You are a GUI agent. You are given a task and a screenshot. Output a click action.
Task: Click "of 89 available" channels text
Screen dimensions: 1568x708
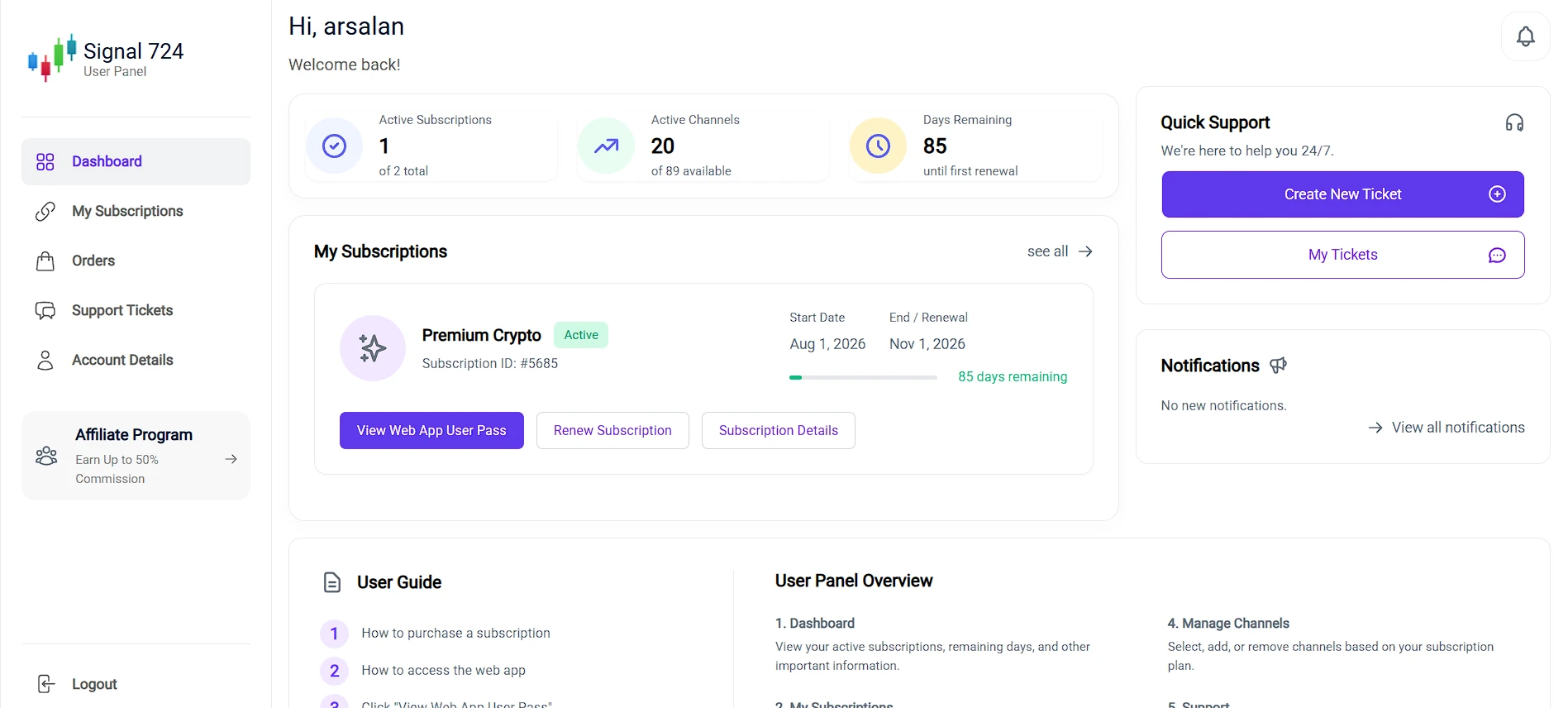691,171
